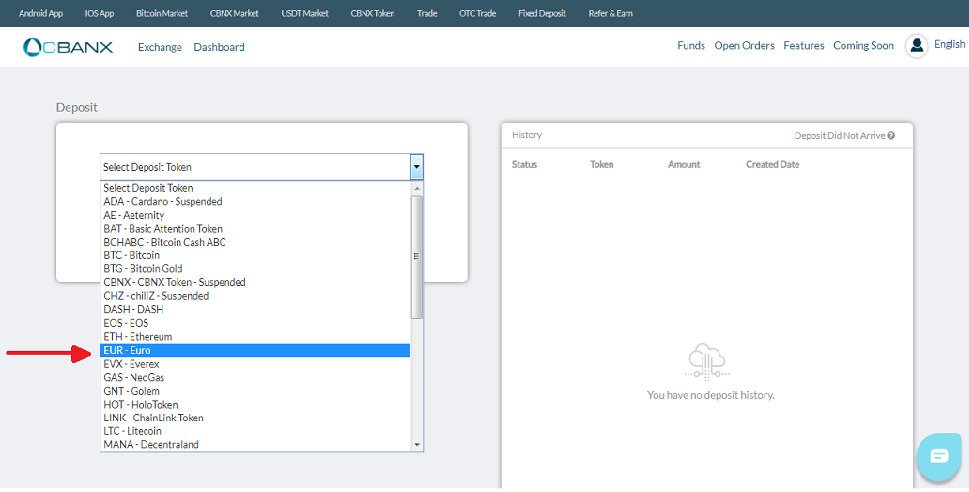Open CBNX Token page
The height and width of the screenshot is (492, 969).
coord(372,13)
